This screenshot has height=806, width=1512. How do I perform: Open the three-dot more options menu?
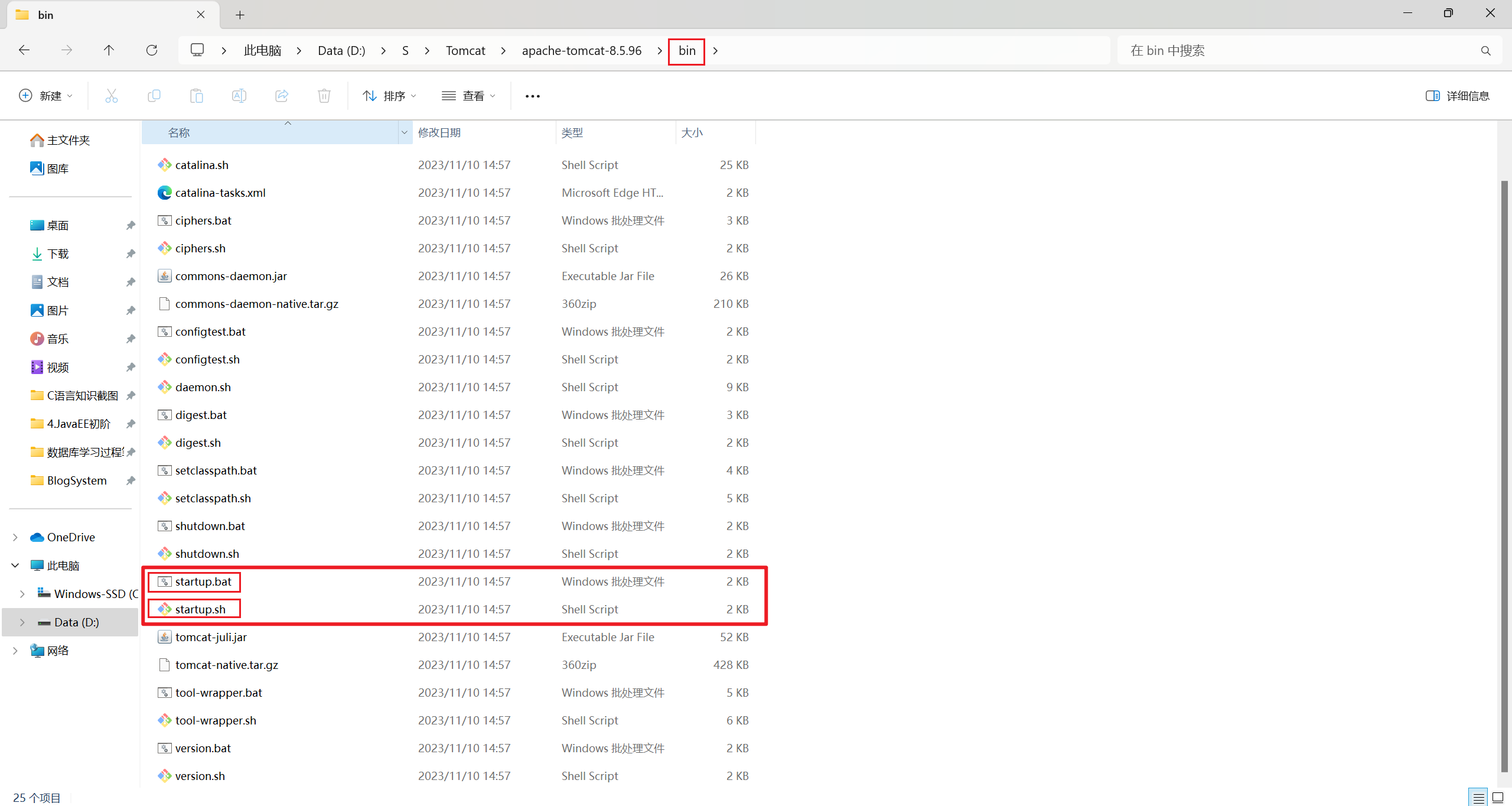click(x=533, y=96)
